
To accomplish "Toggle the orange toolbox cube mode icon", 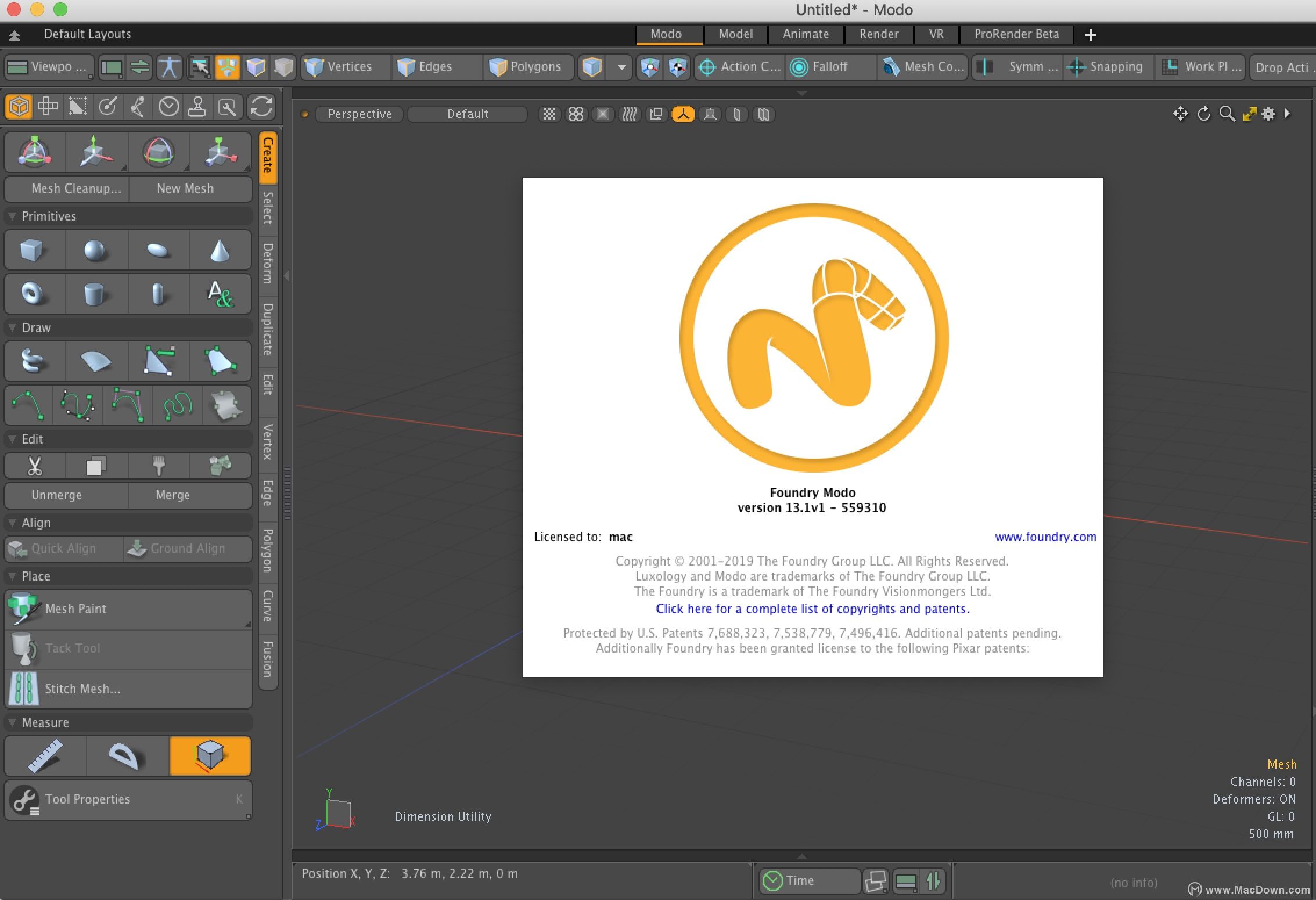I will (x=19, y=107).
